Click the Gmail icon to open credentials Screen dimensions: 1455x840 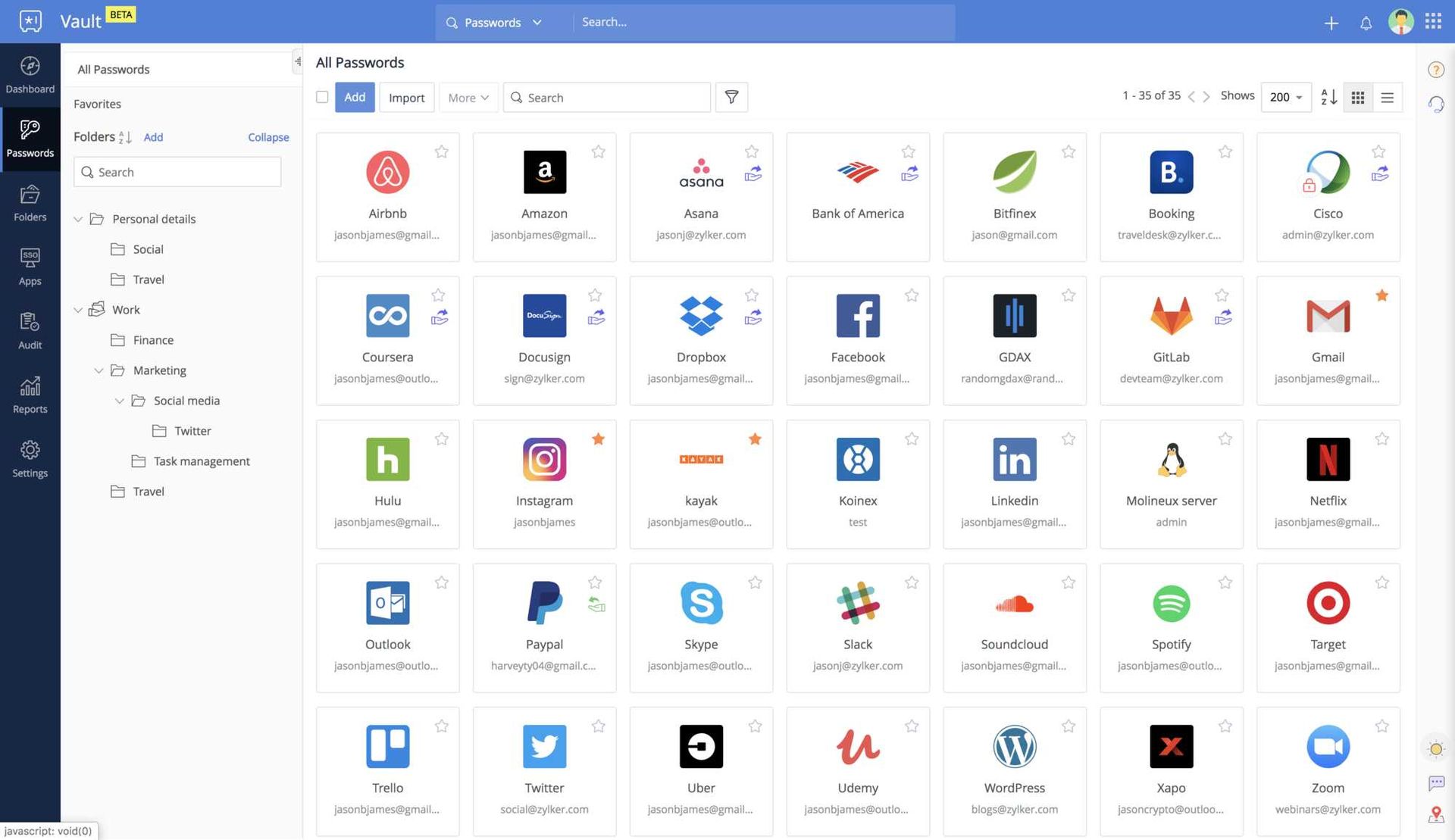point(1328,315)
